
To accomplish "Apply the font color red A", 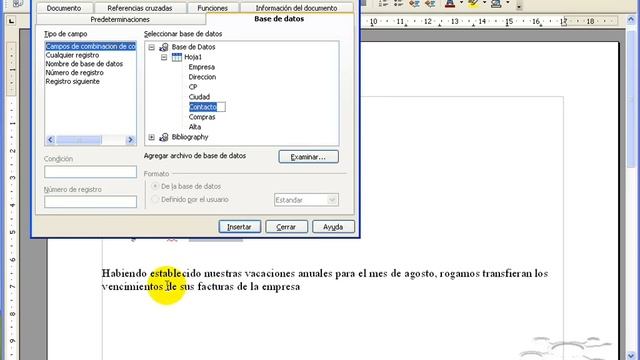I will click(x=450, y=4).
